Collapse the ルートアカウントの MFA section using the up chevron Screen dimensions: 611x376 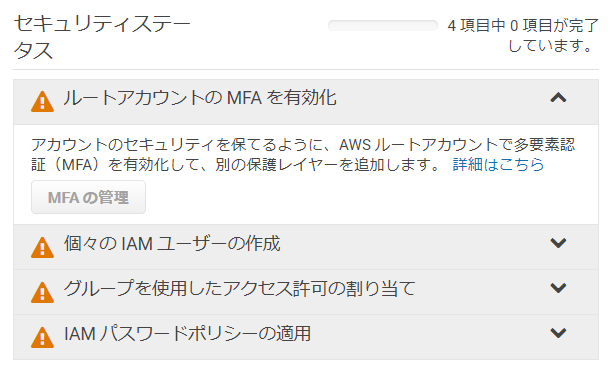pyautogui.click(x=558, y=97)
